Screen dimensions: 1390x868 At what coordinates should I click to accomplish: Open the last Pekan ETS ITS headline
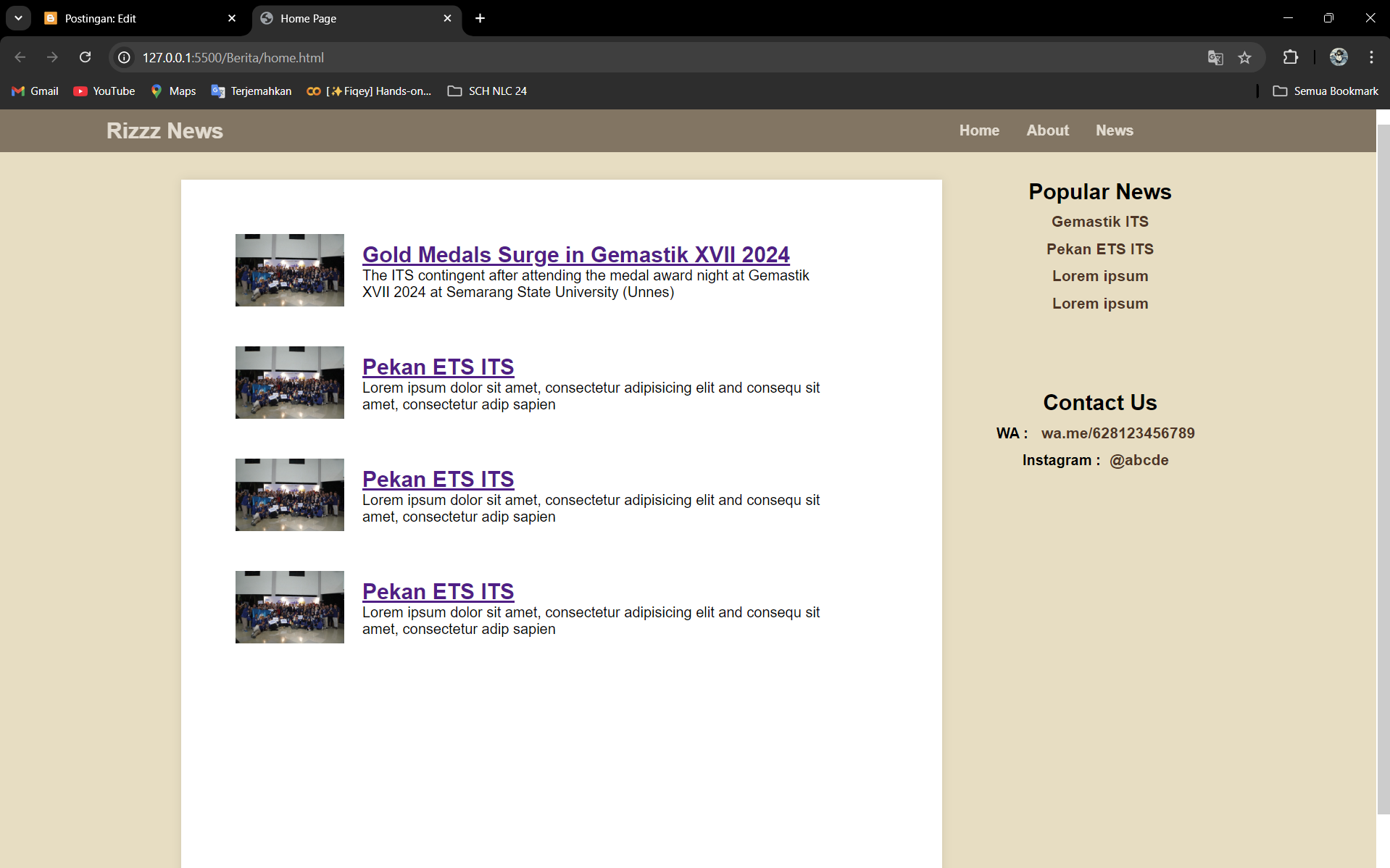coord(438,591)
